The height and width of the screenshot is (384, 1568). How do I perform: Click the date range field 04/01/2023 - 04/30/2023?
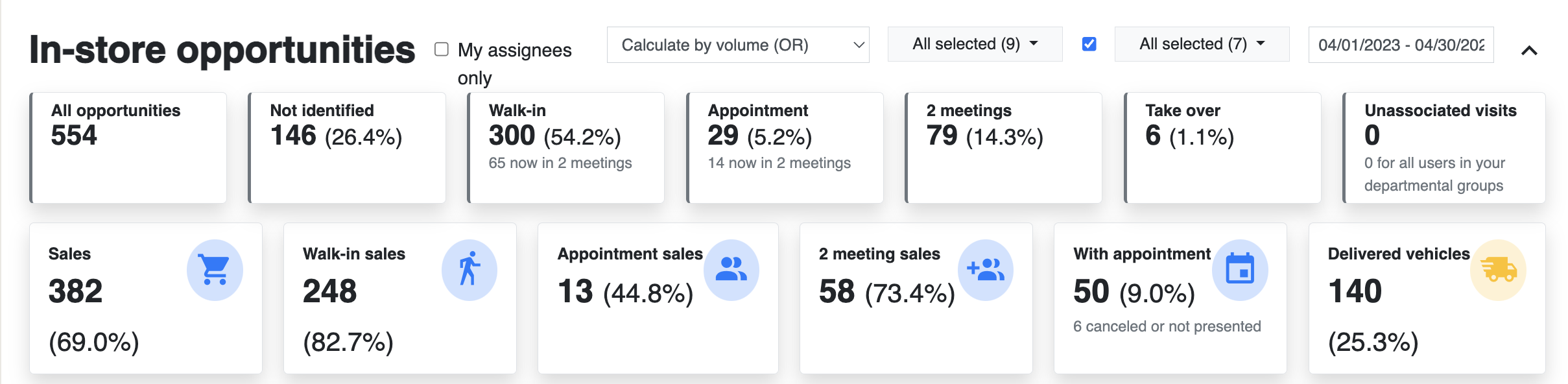coord(1401,45)
